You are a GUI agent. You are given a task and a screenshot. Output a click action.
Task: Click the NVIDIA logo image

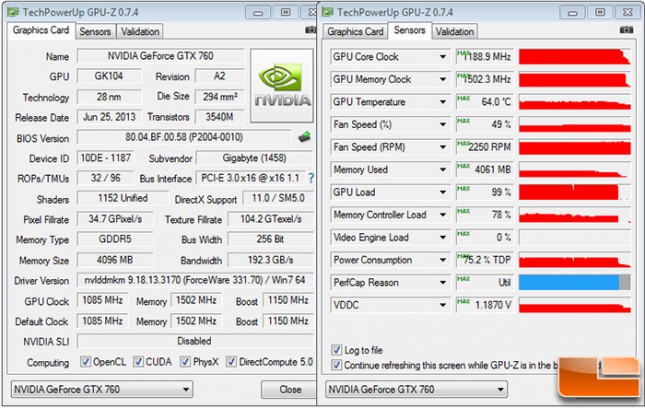pos(282,86)
